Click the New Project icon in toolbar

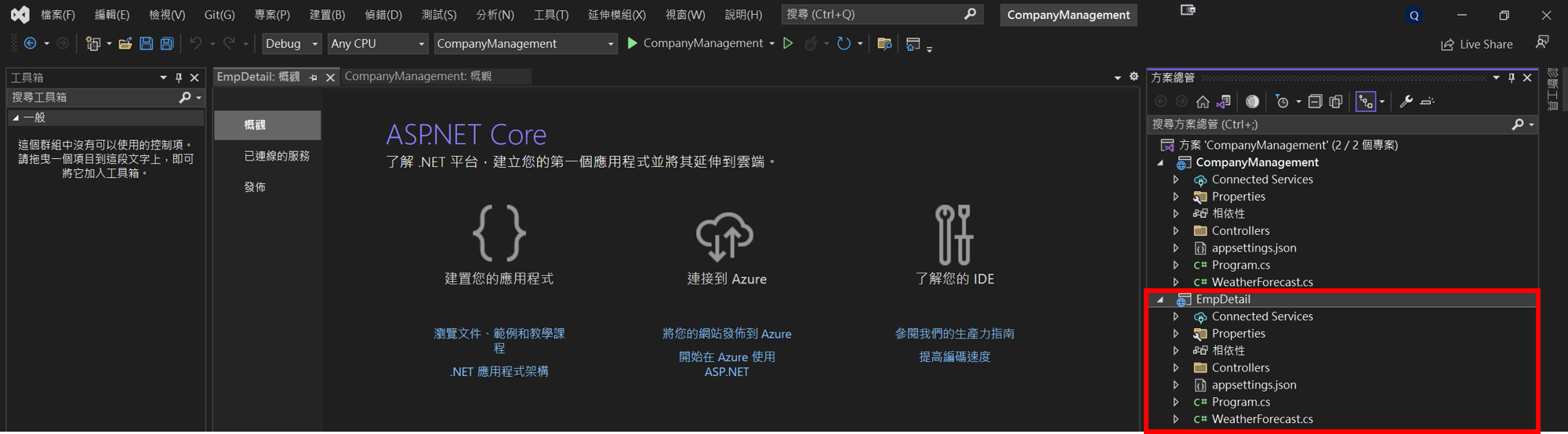pyautogui.click(x=93, y=44)
